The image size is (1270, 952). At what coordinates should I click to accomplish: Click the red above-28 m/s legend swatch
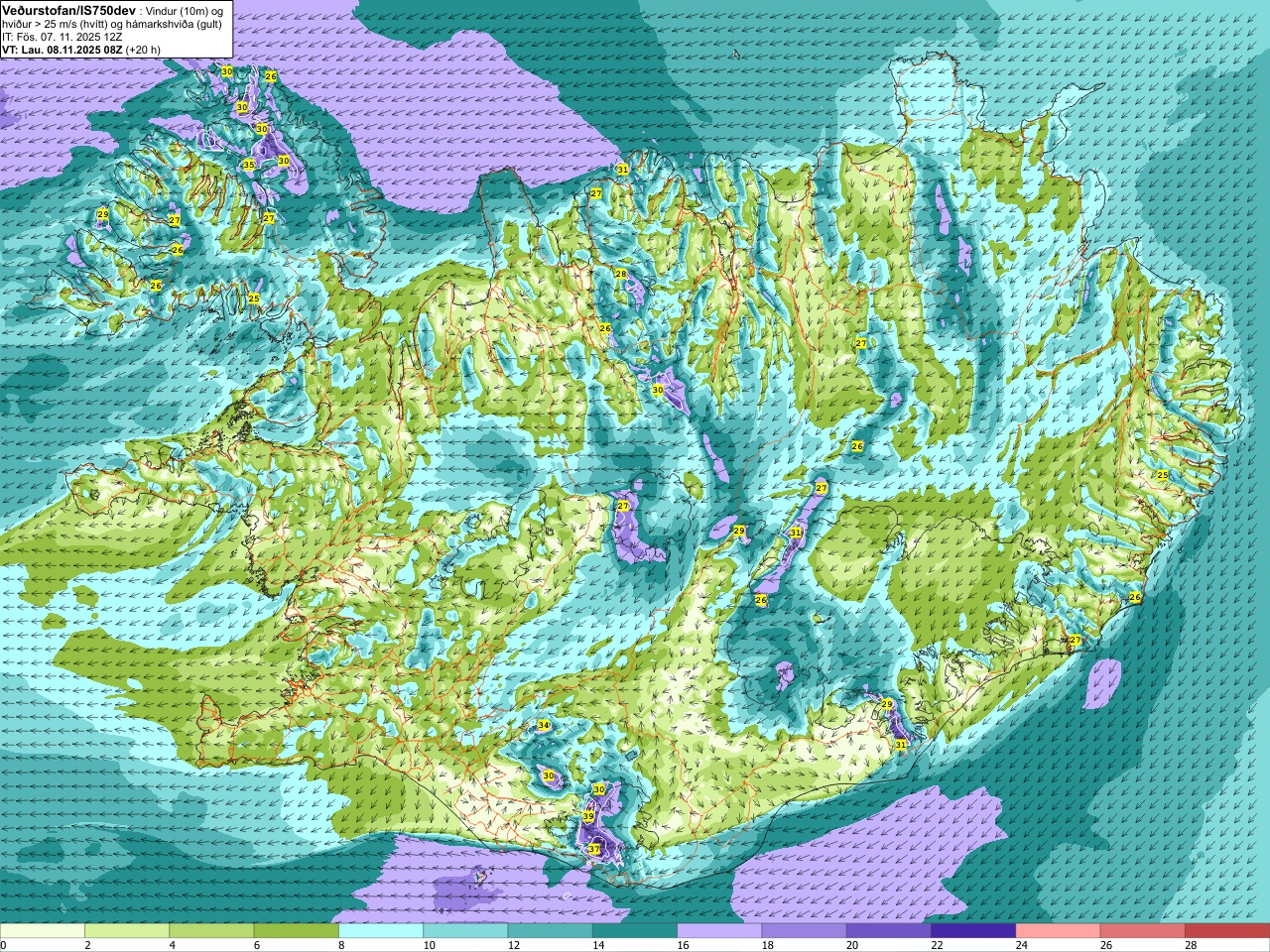[1227, 931]
